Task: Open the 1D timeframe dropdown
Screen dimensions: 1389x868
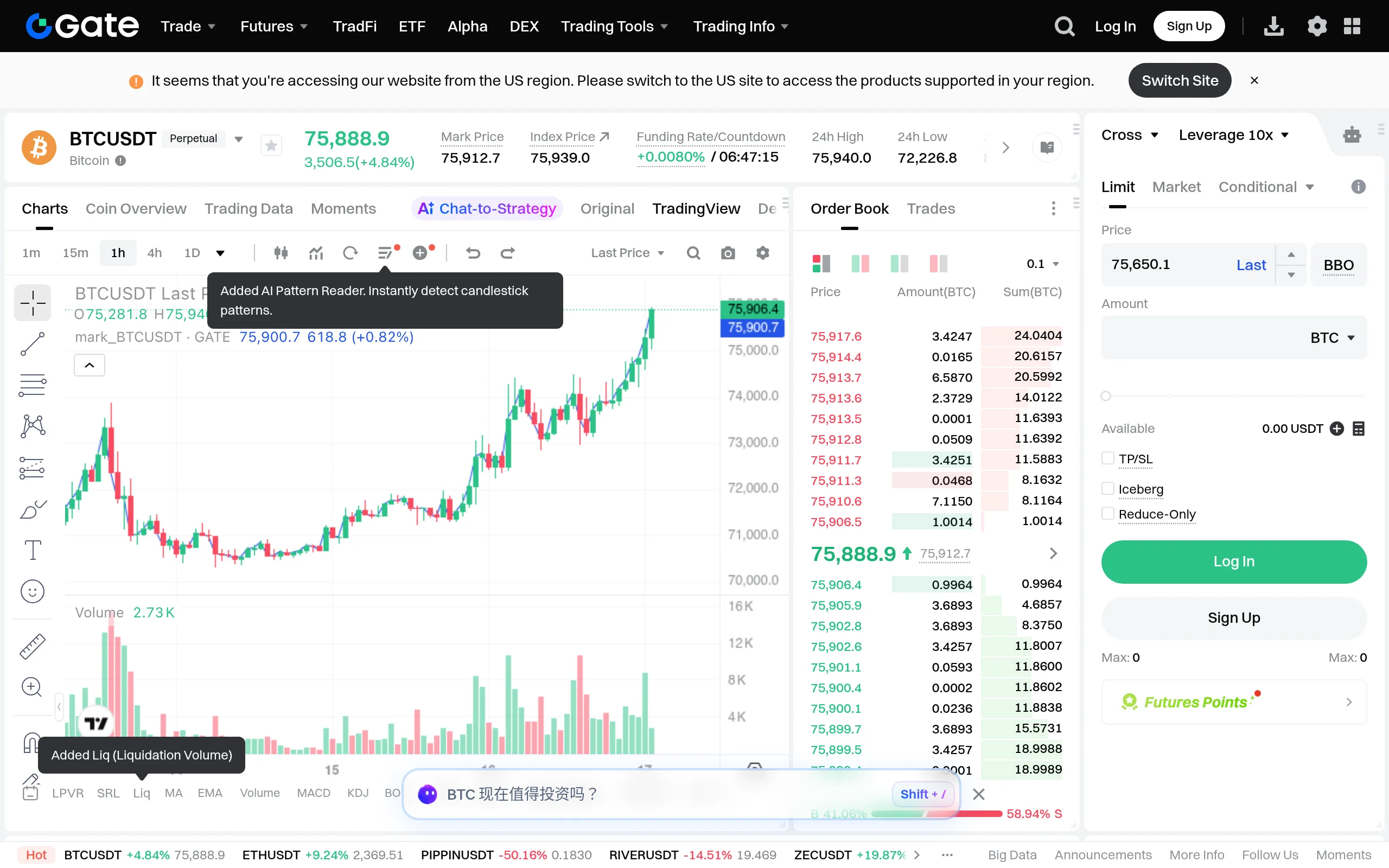Action: tap(221, 253)
